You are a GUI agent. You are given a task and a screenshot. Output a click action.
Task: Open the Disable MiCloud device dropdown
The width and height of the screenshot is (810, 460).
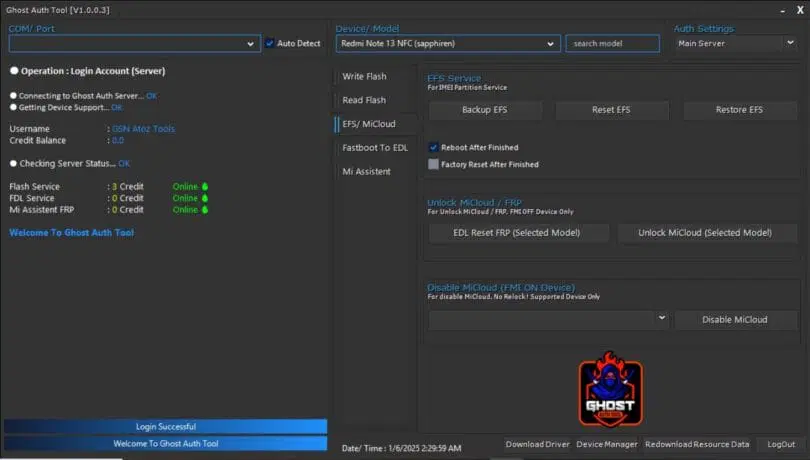[x=549, y=319]
